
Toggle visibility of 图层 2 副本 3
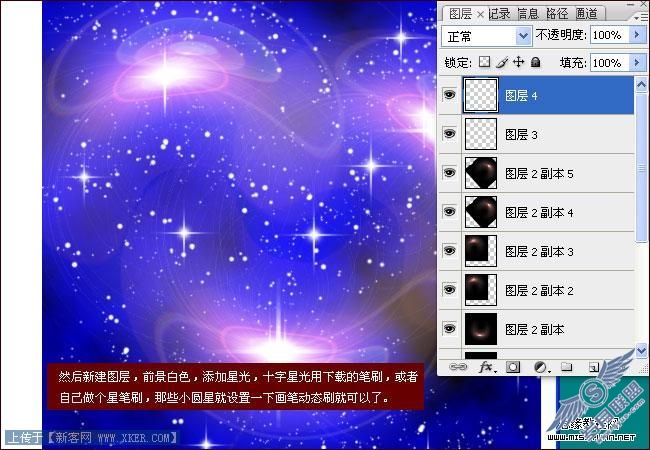point(449,250)
